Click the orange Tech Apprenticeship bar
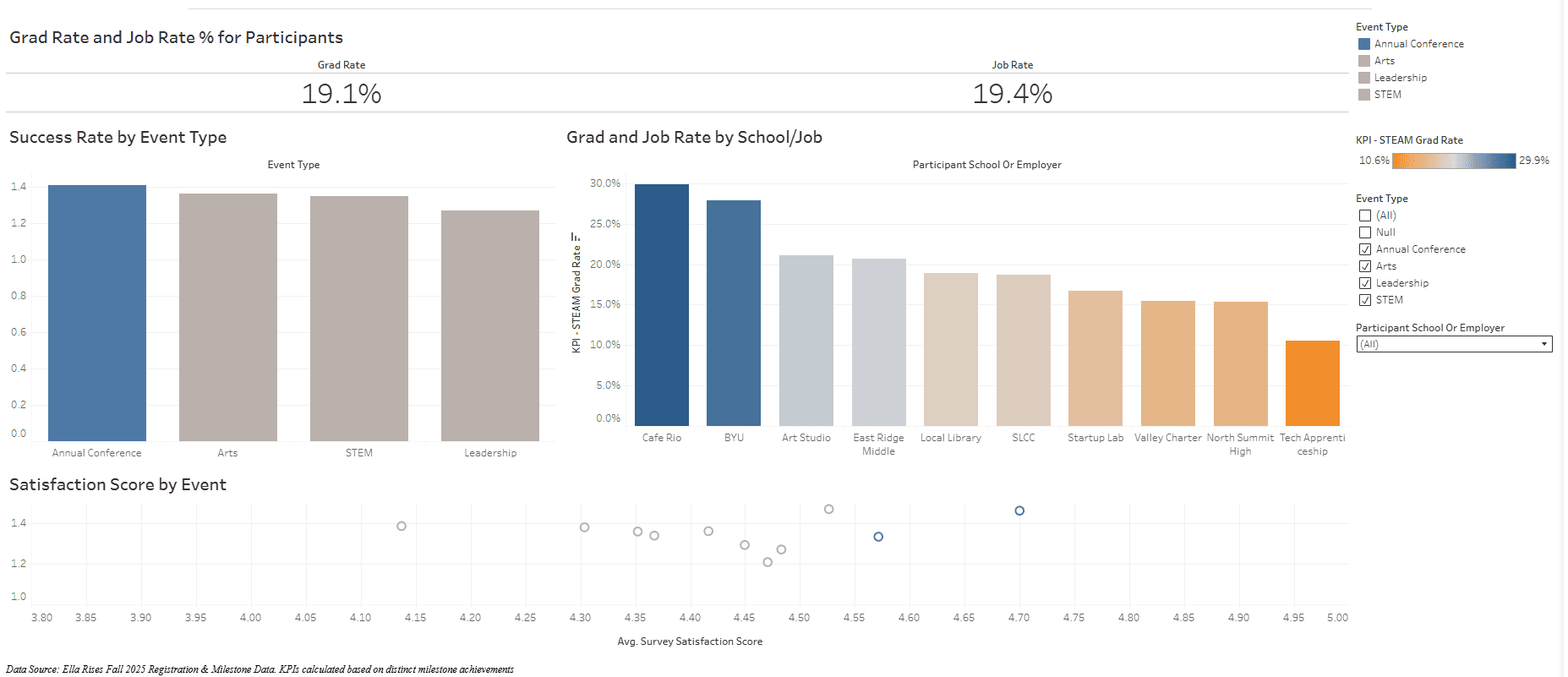The width and height of the screenshot is (1568, 677). click(x=1312, y=380)
